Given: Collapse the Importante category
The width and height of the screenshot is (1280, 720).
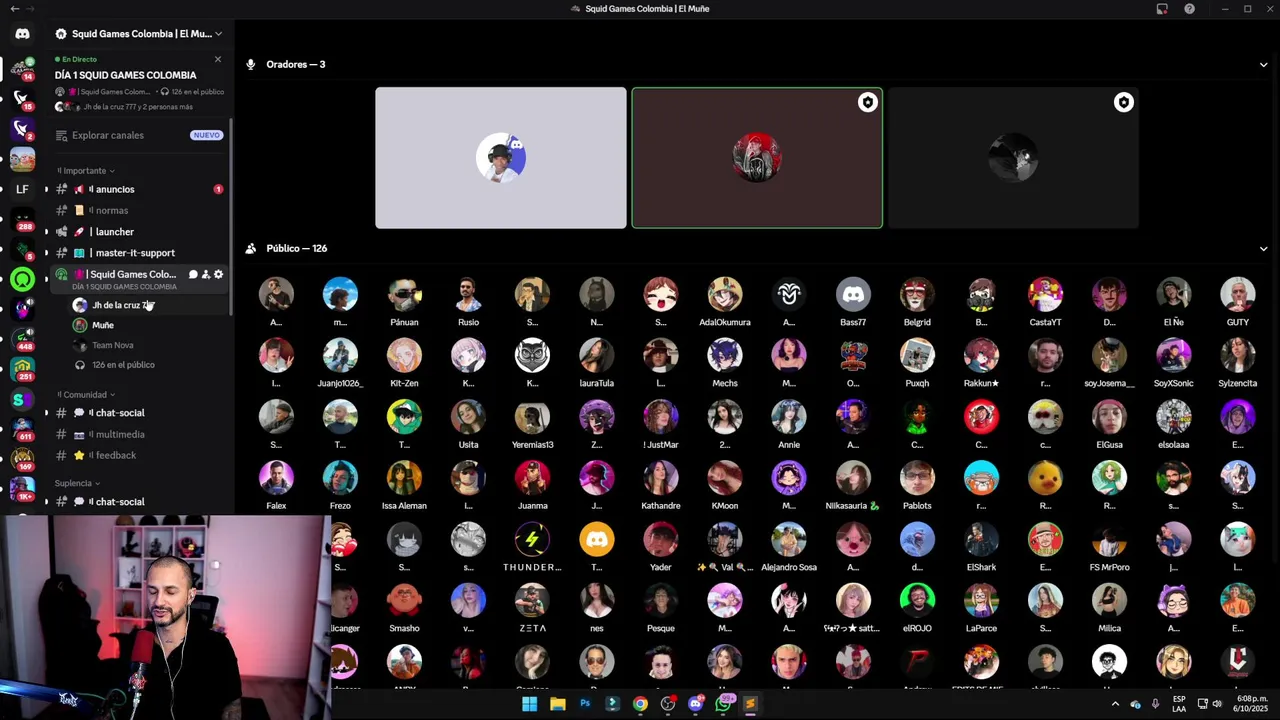Looking at the screenshot, I should click(86, 171).
